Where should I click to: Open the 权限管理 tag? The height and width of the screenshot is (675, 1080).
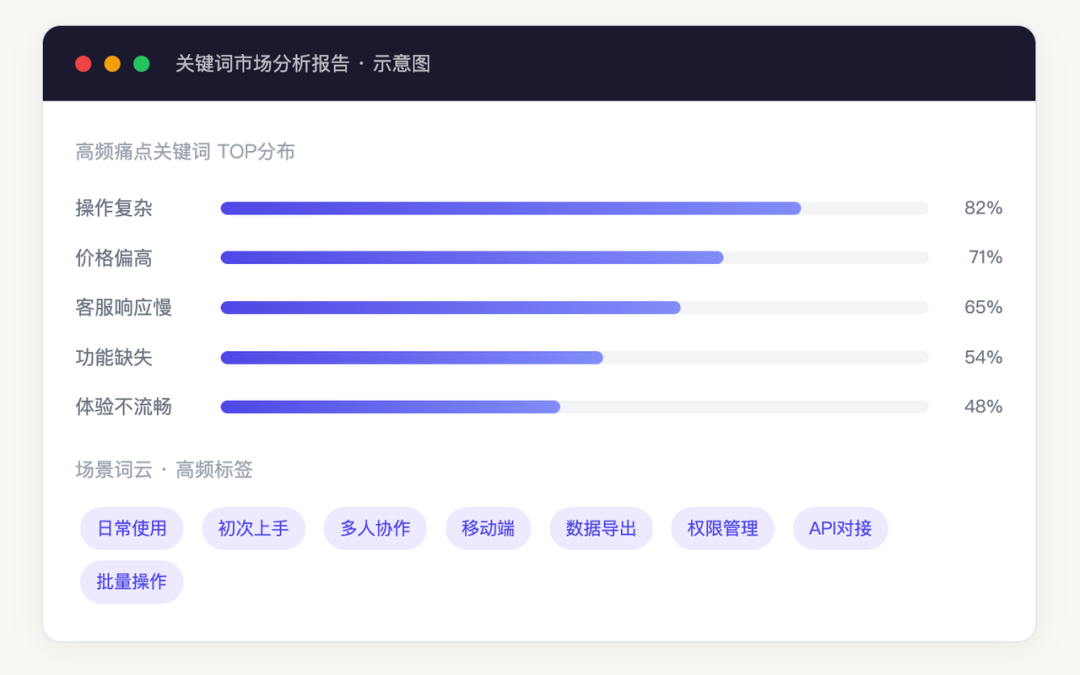723,528
